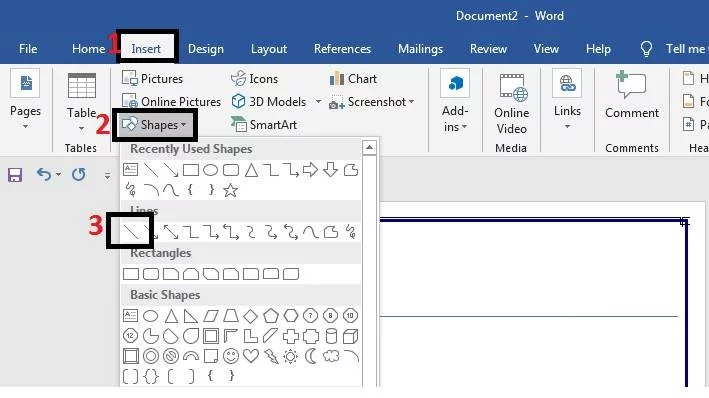This screenshot has width=709, height=398.
Task: Select the Decagon shape labeled 10
Action: [x=350, y=316]
